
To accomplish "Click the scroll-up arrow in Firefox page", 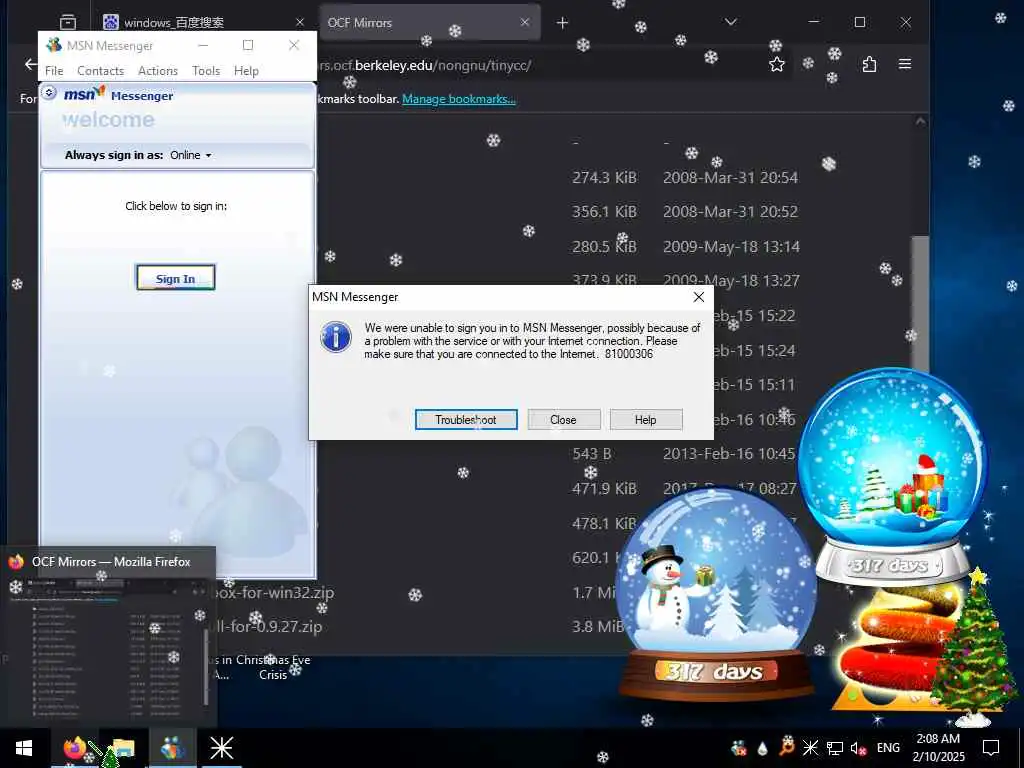I will pos(920,121).
